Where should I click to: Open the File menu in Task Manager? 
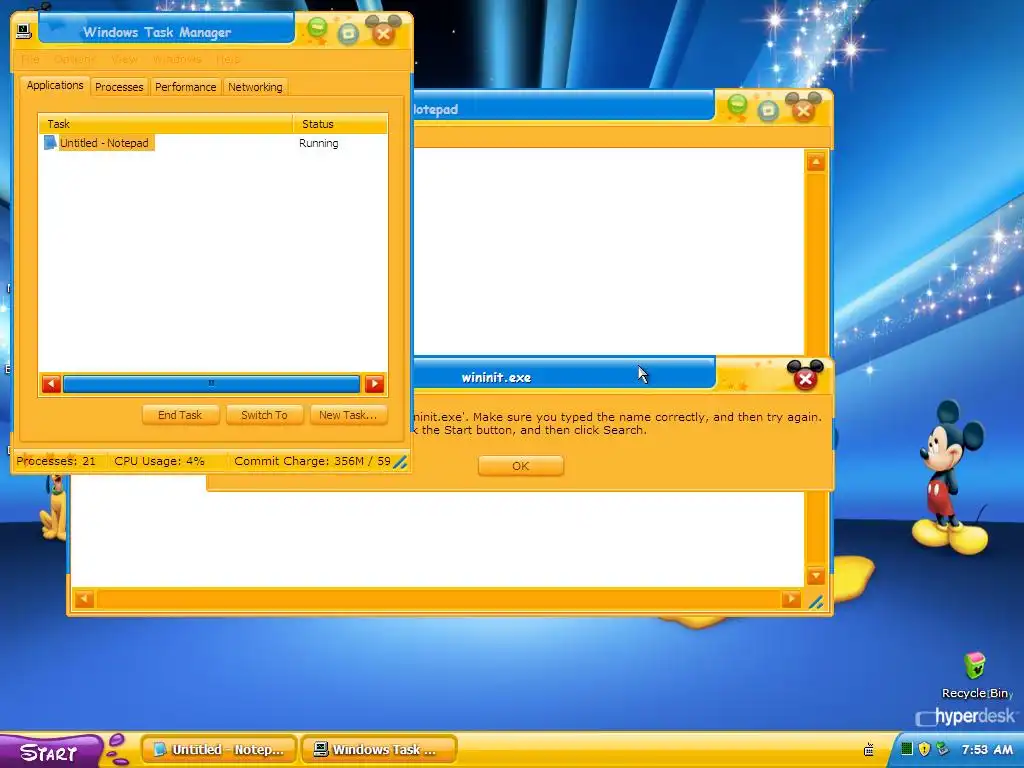(x=30, y=59)
